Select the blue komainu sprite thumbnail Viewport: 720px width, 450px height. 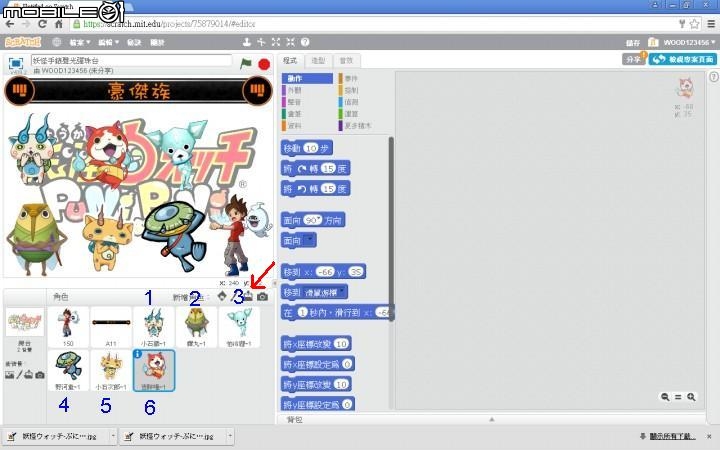153,327
